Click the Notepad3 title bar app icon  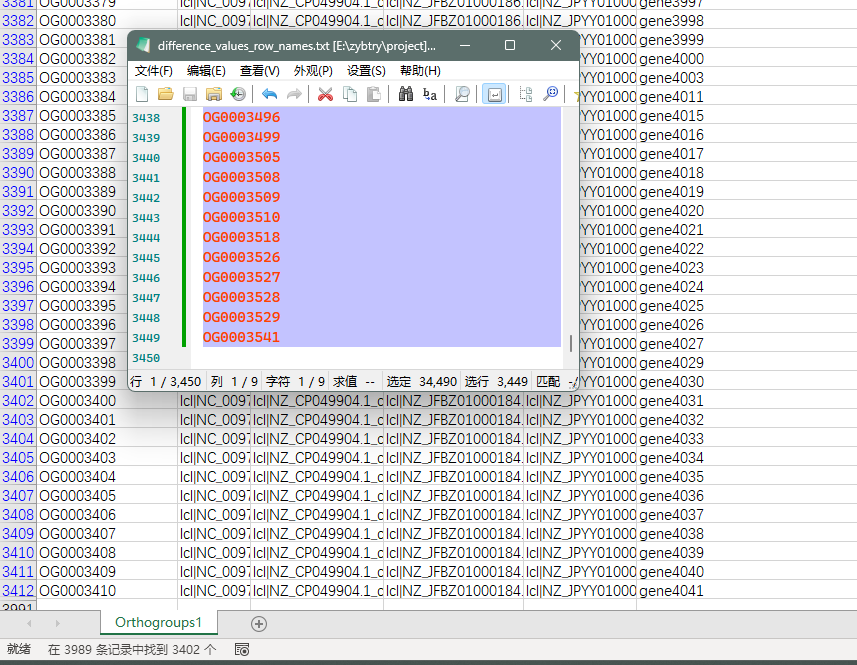144,45
